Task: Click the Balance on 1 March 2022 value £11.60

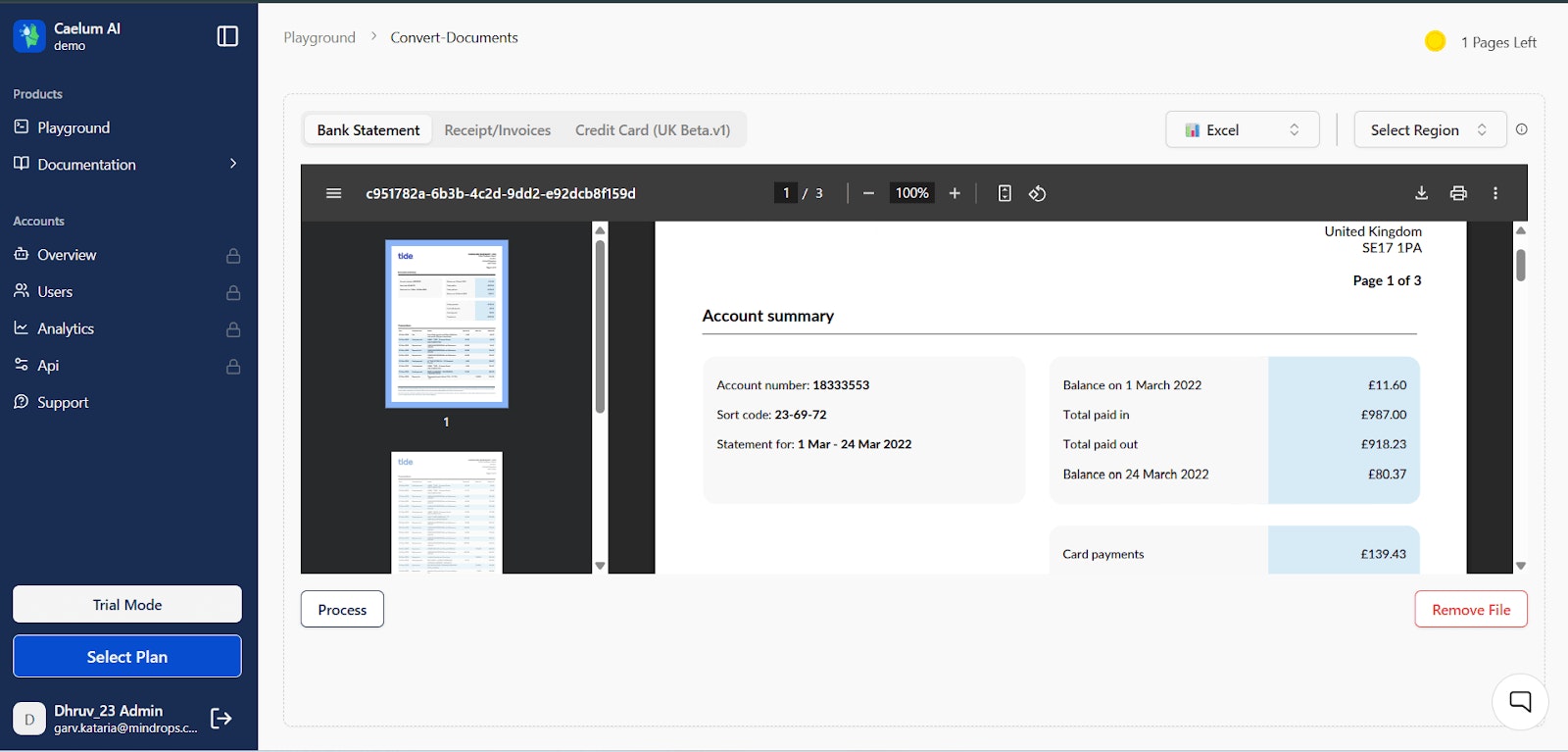Action: coord(1388,385)
